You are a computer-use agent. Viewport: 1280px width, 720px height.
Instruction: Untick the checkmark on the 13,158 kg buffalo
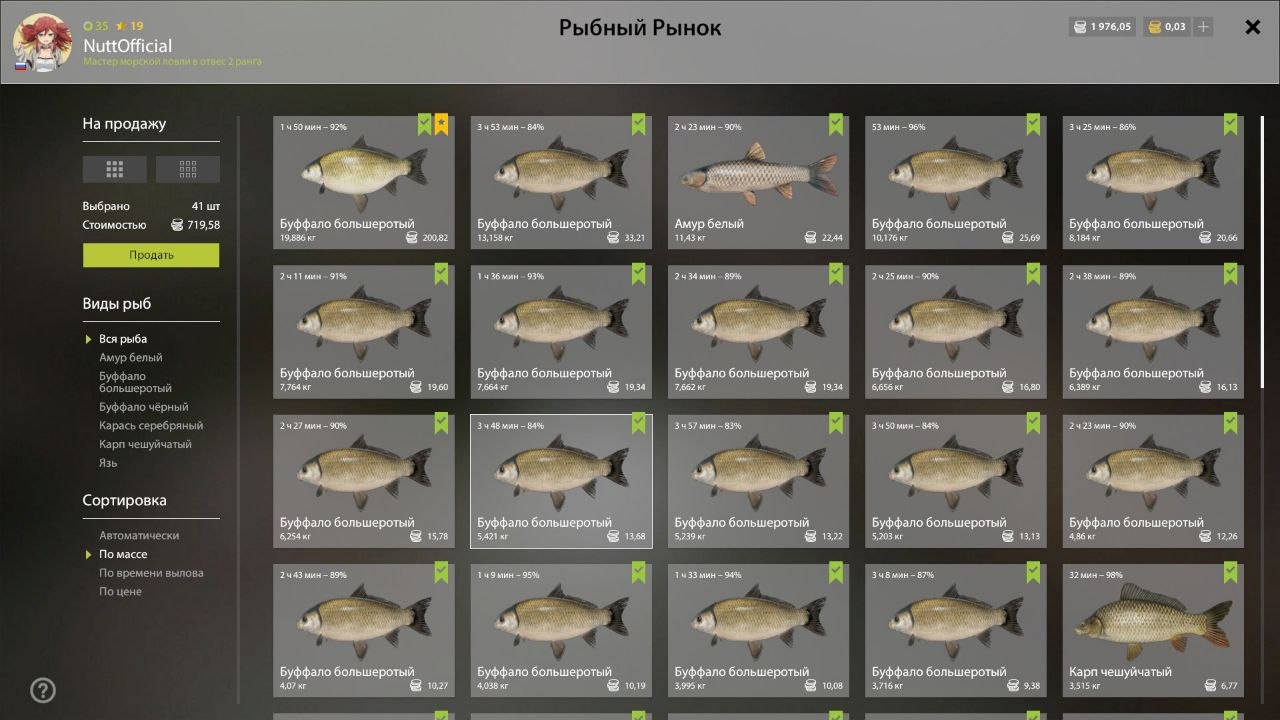click(639, 125)
